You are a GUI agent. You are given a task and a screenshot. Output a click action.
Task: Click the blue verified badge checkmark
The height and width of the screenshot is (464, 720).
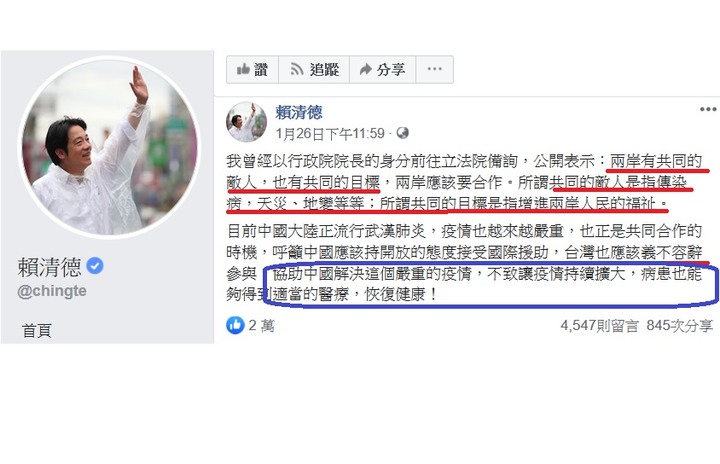tap(95, 266)
